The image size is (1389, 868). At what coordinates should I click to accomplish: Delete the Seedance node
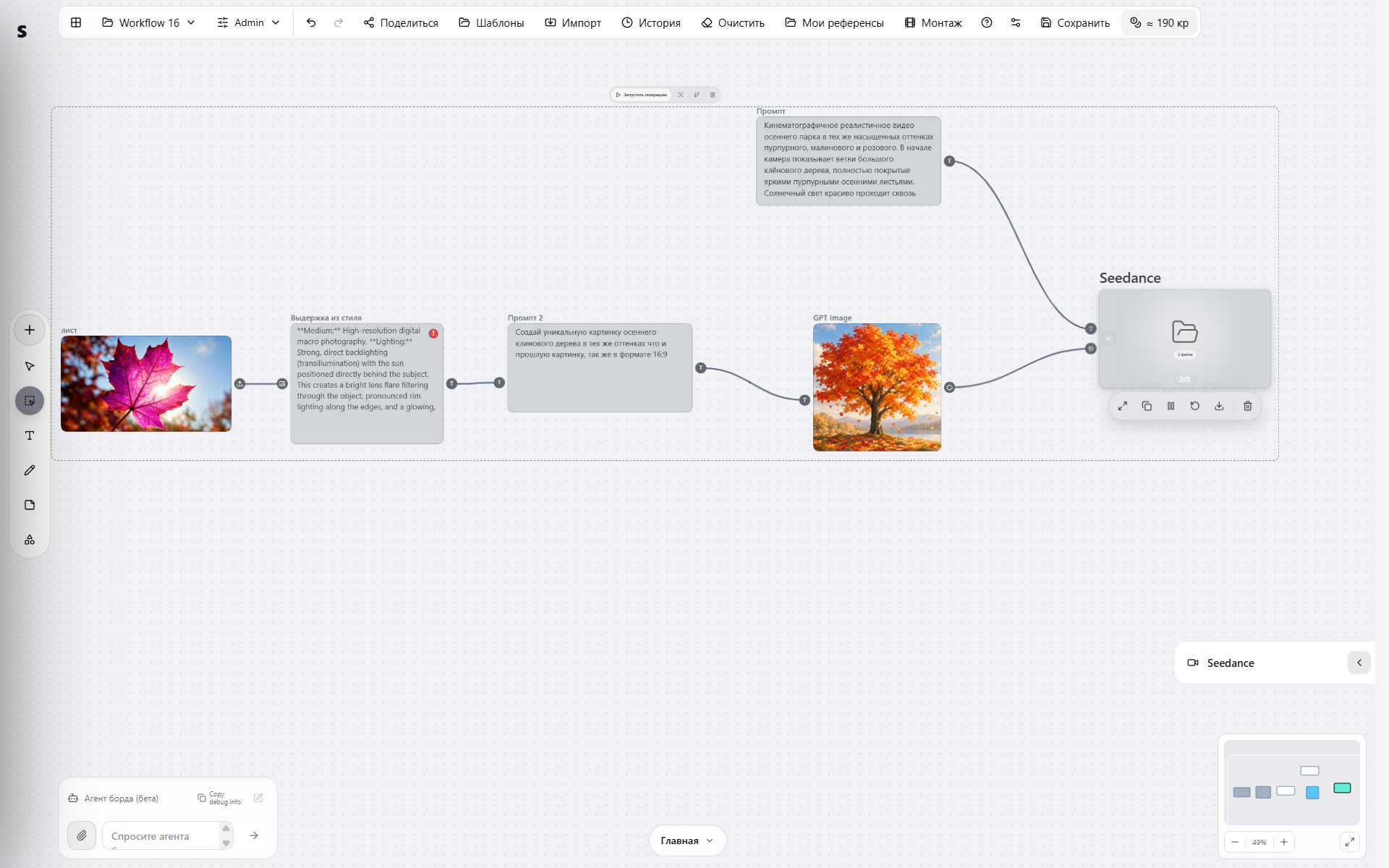(1248, 406)
